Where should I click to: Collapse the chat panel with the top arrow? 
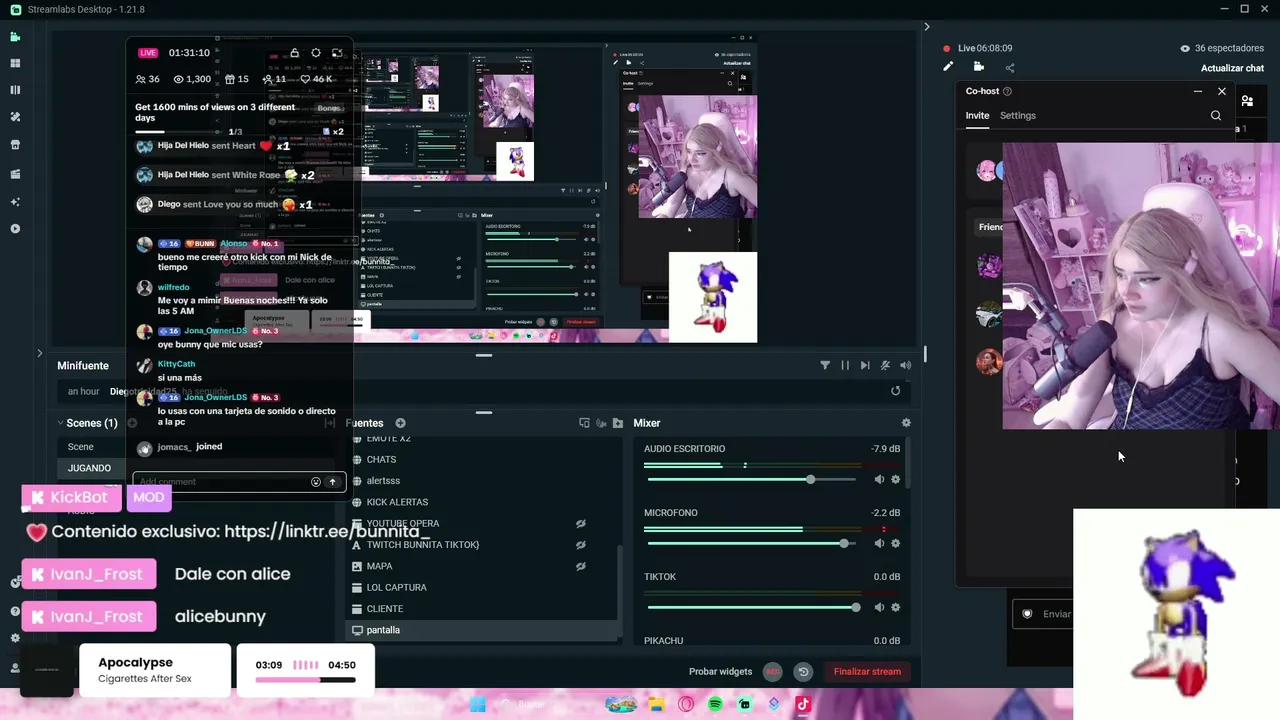[926, 27]
